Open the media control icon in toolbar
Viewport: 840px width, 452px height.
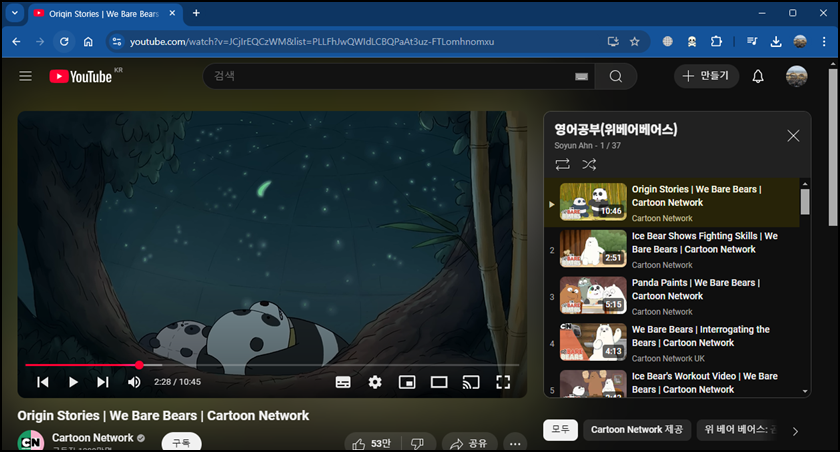[752, 42]
